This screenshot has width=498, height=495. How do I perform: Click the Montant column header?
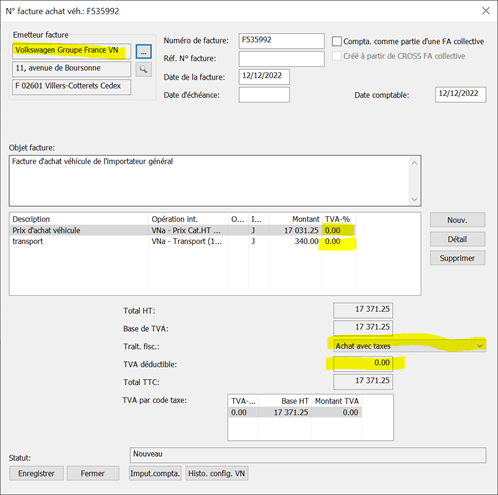(306, 219)
